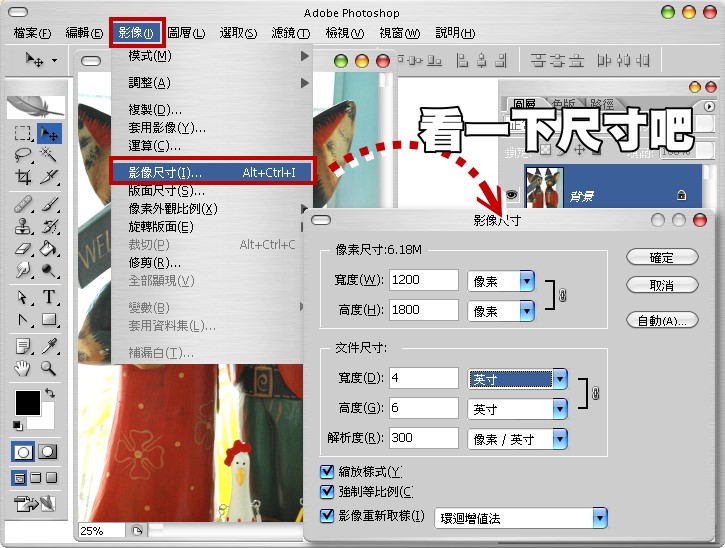The width and height of the screenshot is (725, 548).
Task: Open 濾鏡(T) menu
Action: point(290,33)
